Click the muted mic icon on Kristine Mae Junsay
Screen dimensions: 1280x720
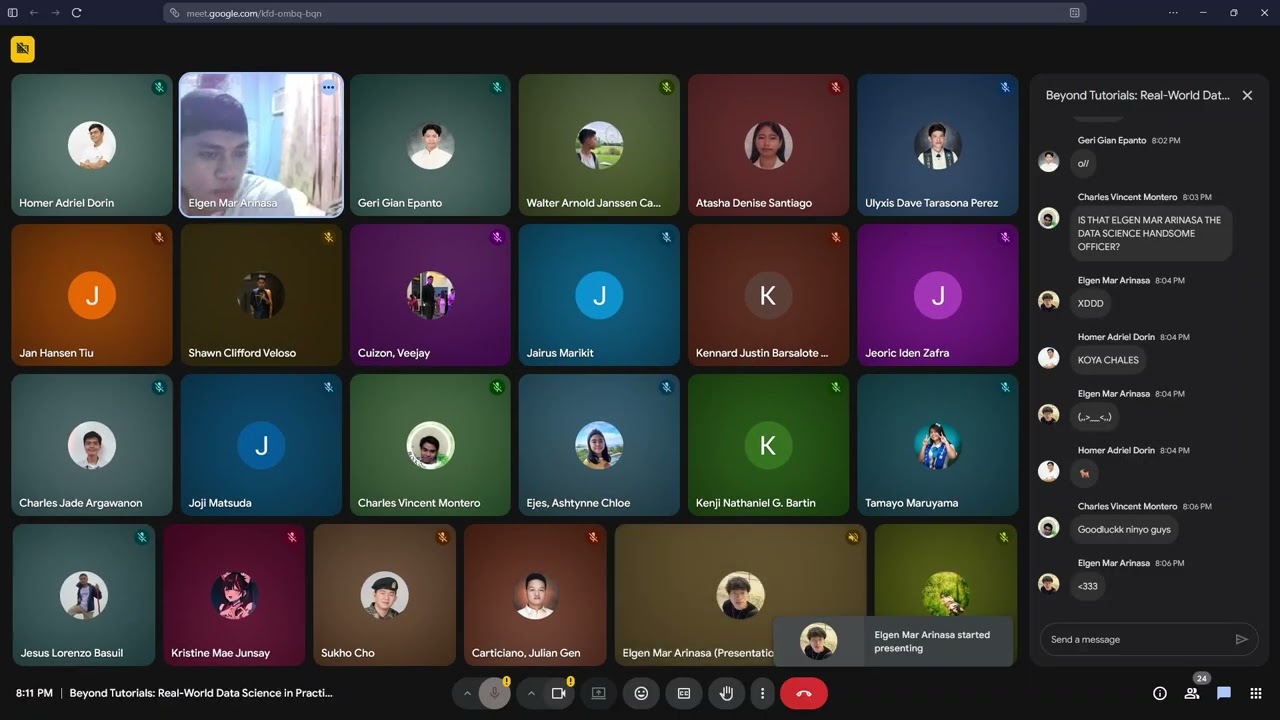292,537
